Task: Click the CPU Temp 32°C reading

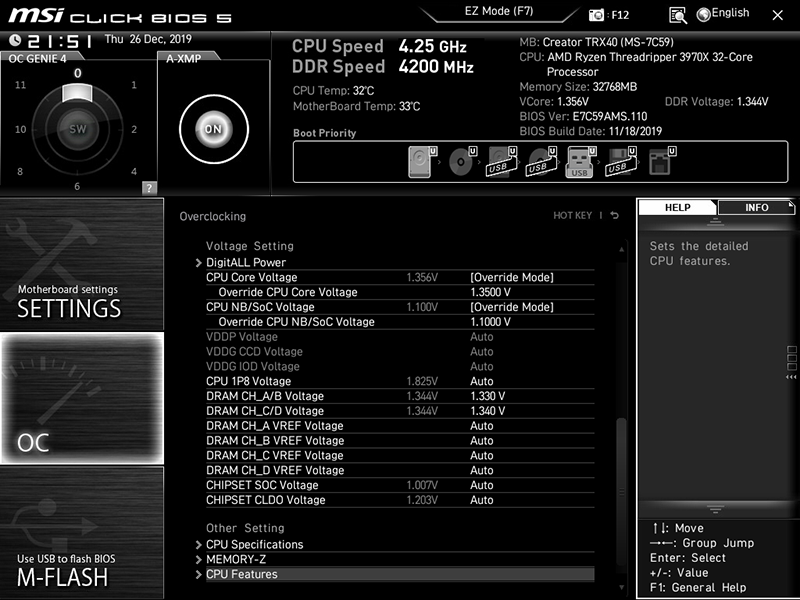Action: click(333, 91)
